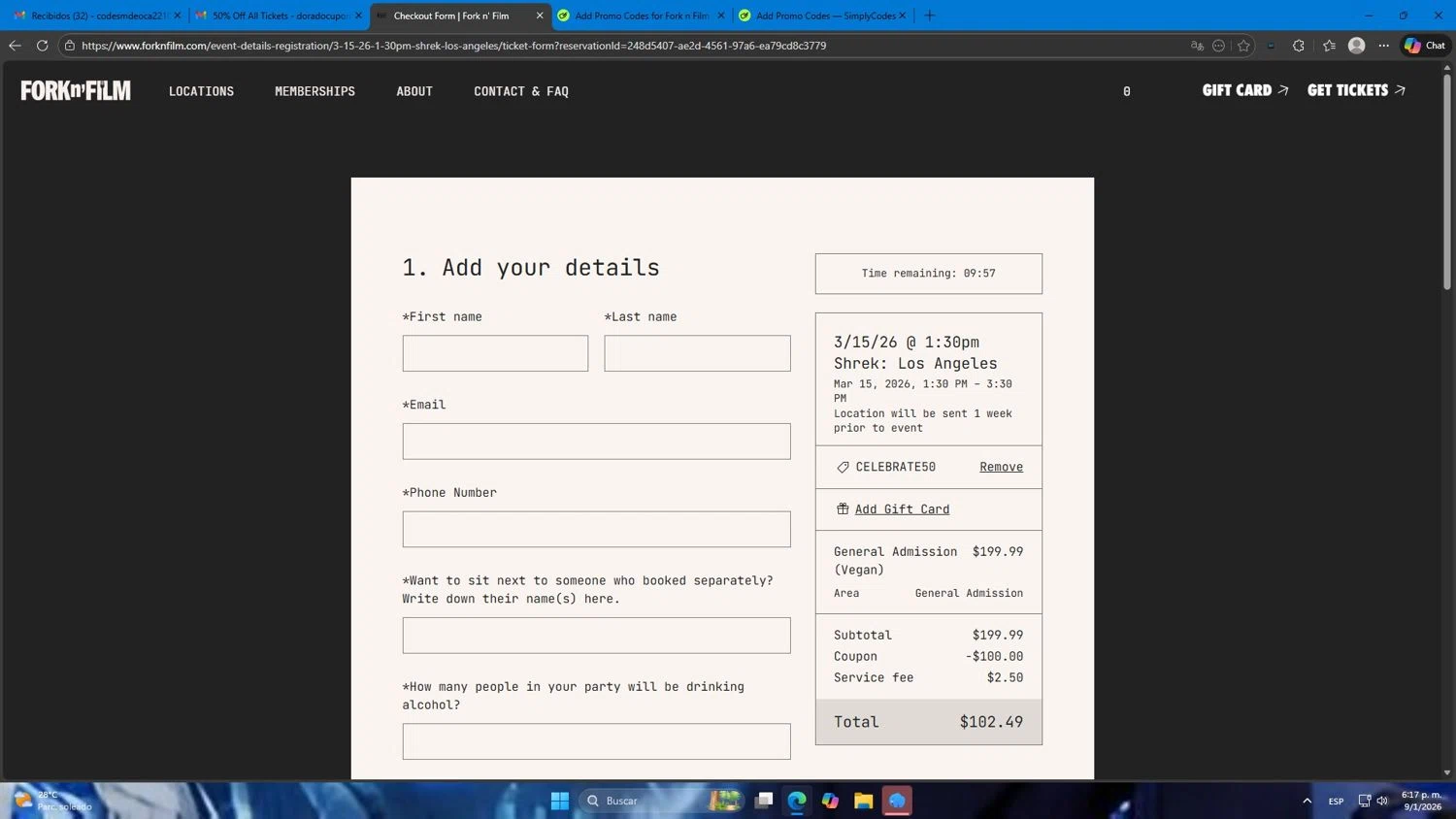Open the Locations menu item
Viewport: 1456px width, 819px height.
[x=201, y=91]
